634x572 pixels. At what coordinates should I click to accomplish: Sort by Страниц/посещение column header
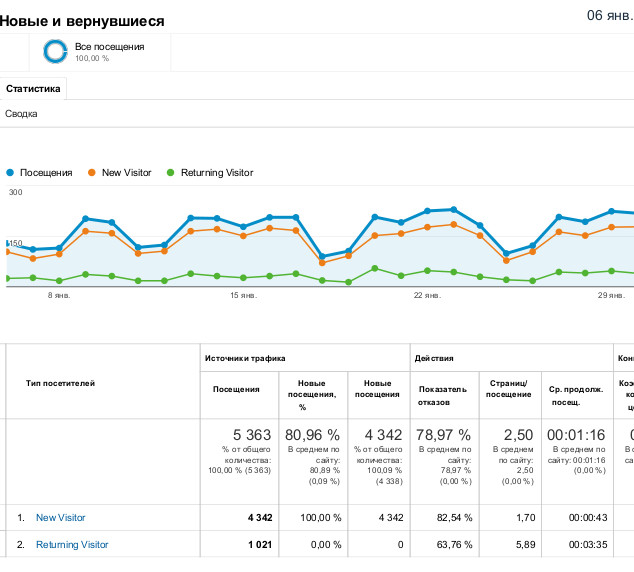510,395
